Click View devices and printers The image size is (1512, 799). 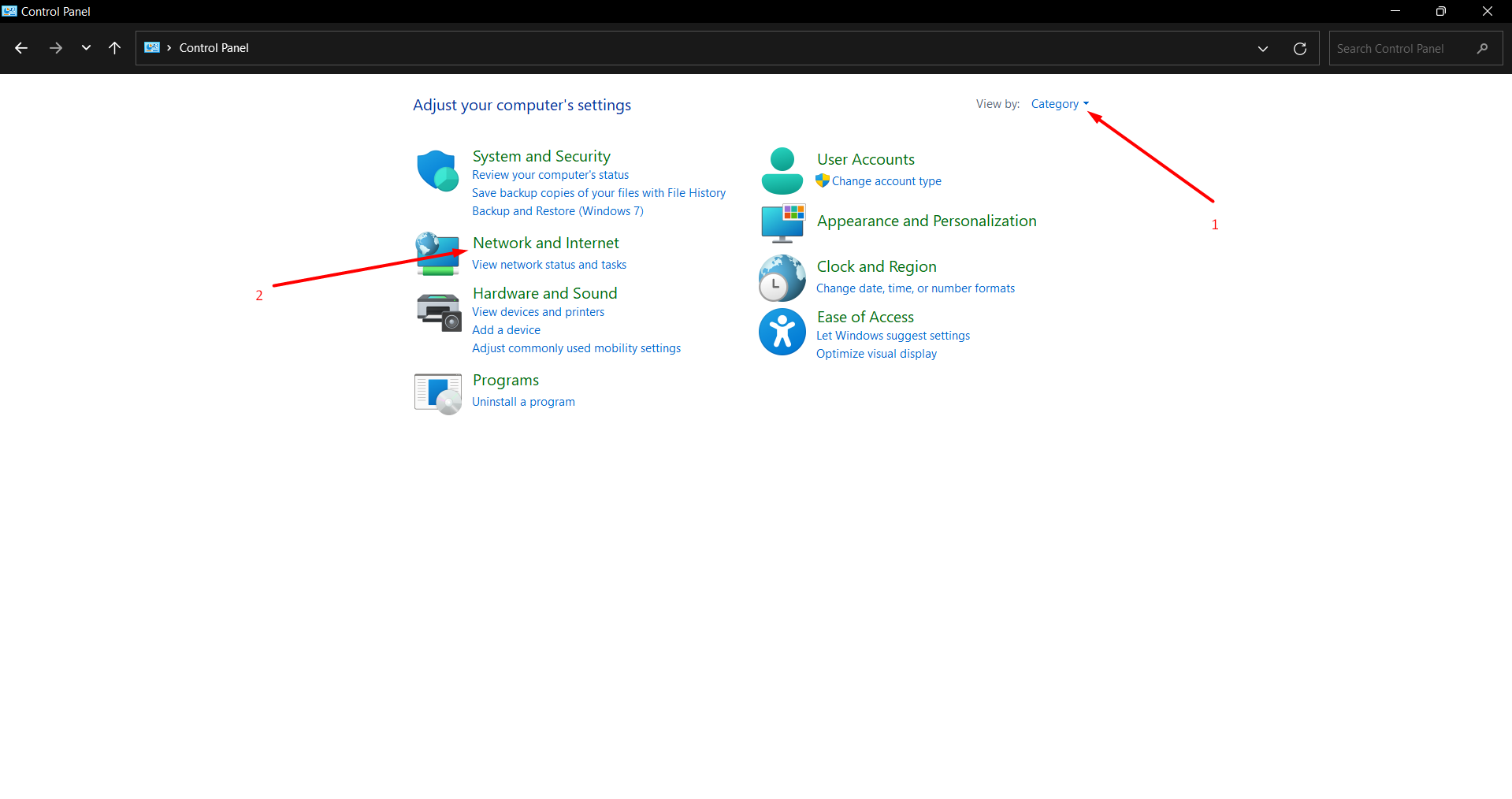(538, 312)
